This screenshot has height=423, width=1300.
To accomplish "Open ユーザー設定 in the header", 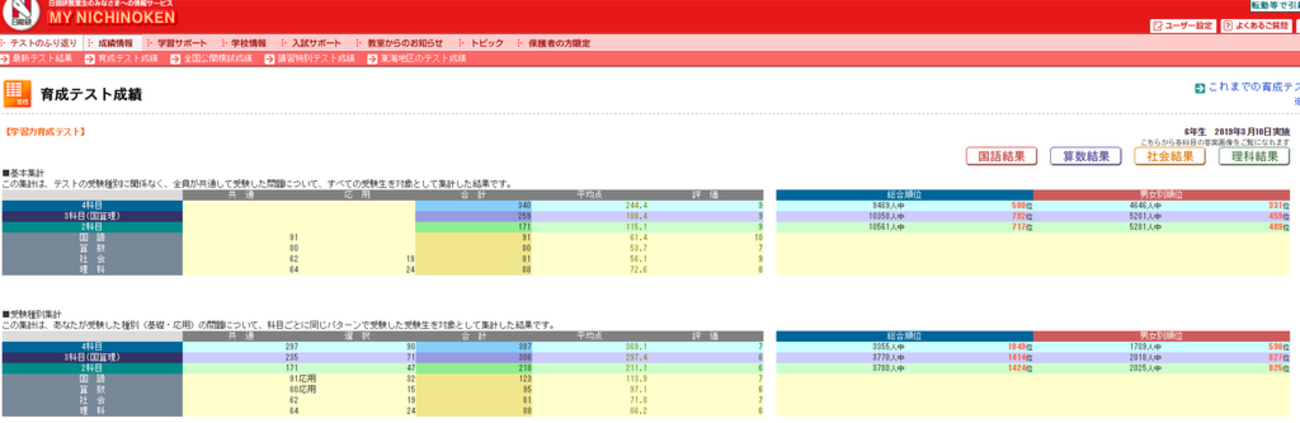I will 1184,26.
